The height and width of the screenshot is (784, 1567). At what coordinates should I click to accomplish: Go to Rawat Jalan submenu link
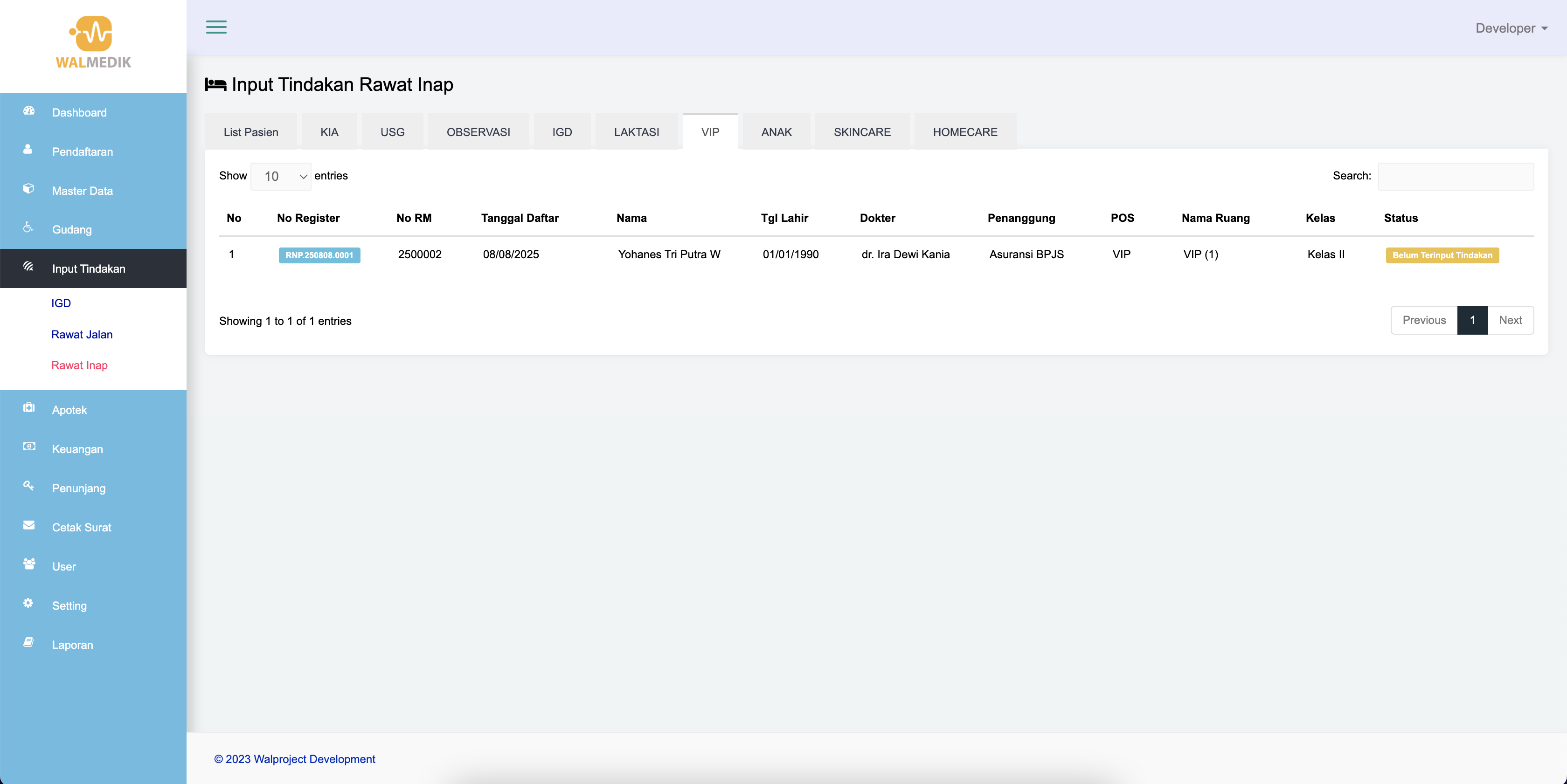[x=82, y=334]
